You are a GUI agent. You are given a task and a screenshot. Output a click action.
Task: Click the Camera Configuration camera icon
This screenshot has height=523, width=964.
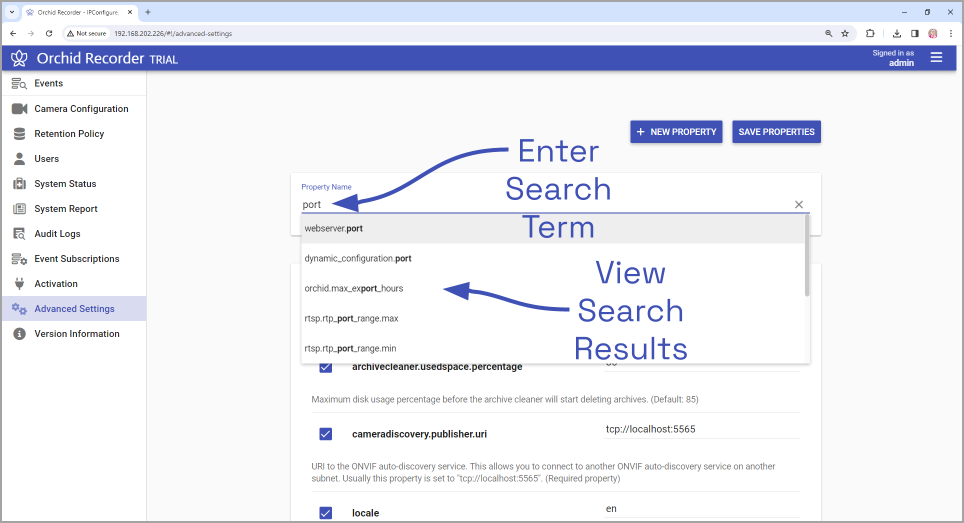point(19,109)
